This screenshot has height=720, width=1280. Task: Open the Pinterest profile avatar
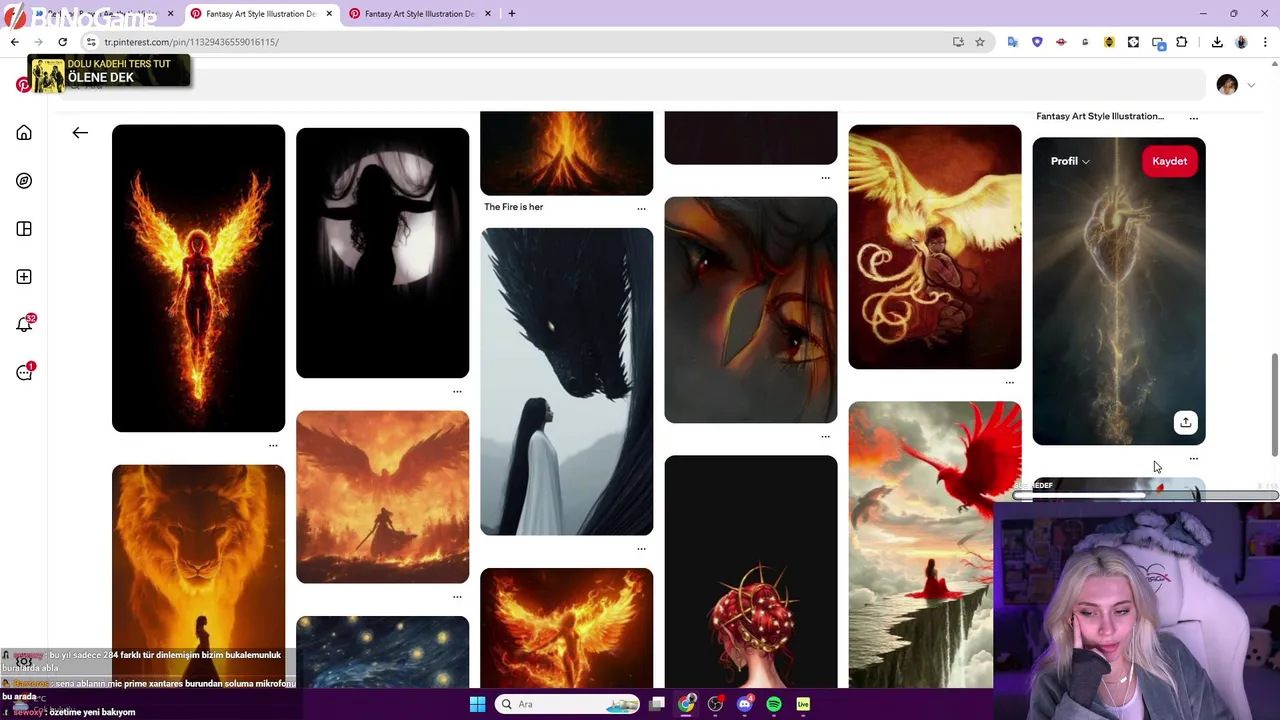[1227, 85]
